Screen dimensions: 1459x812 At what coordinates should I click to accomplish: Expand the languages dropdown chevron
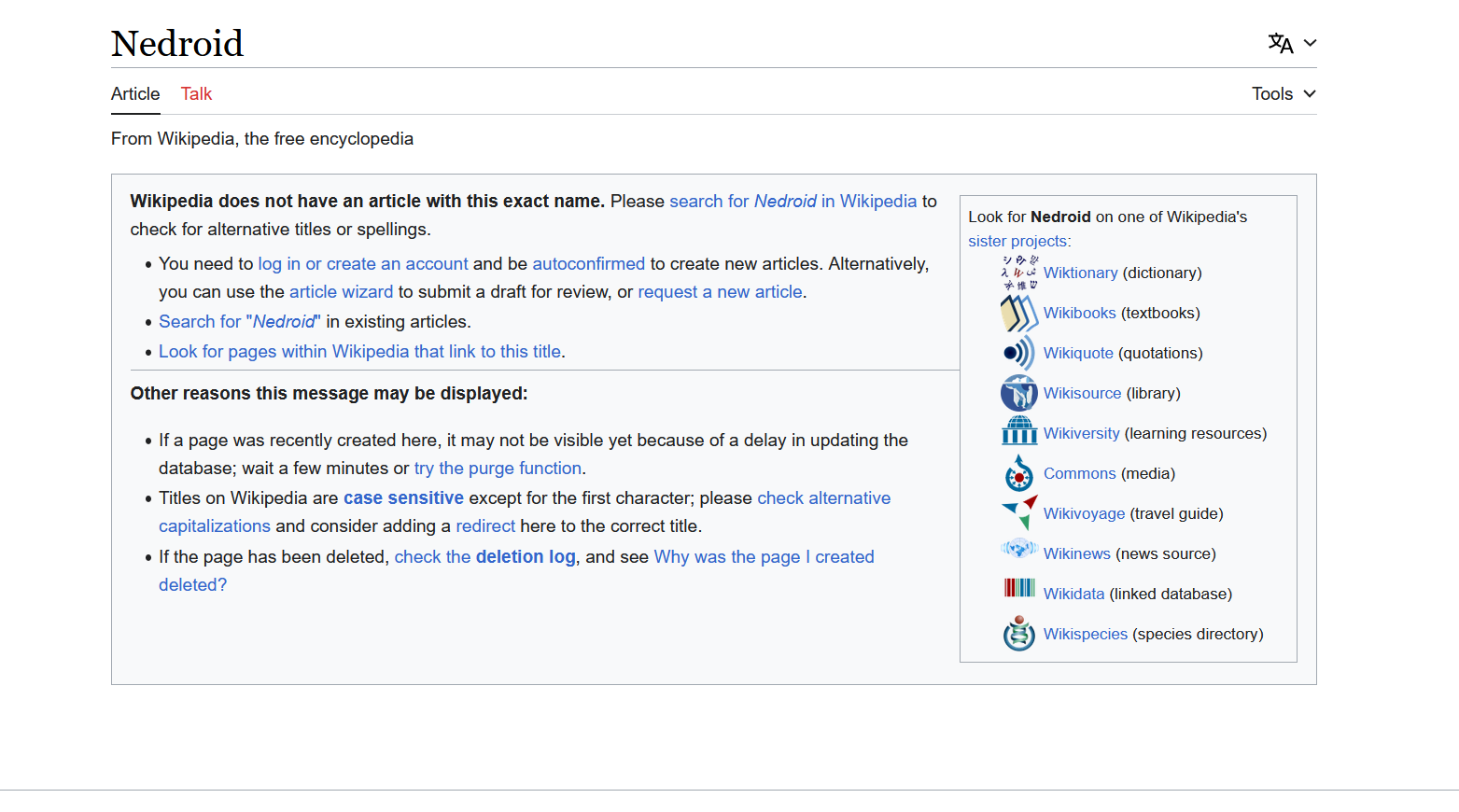click(1310, 43)
